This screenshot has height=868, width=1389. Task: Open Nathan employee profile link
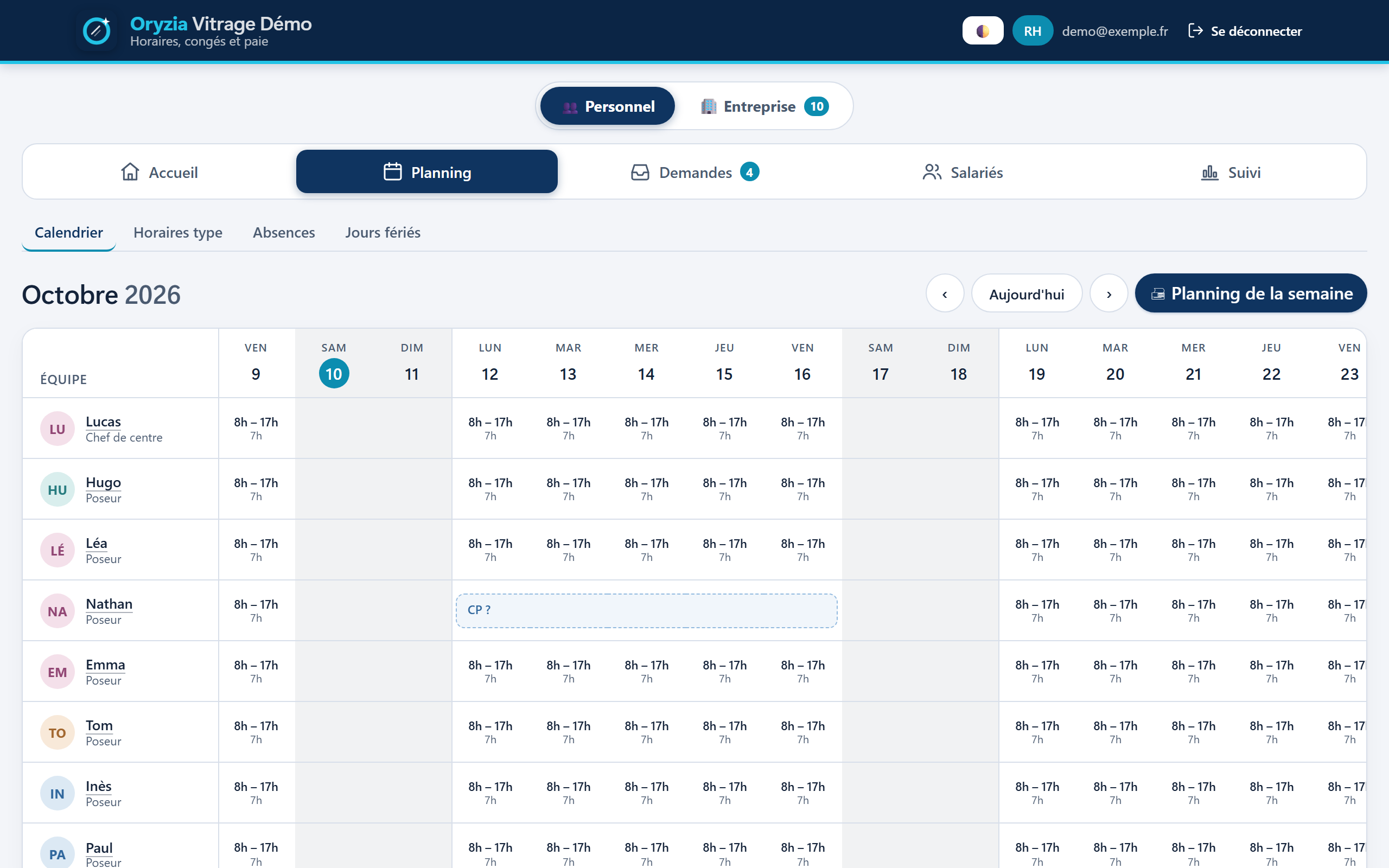[109, 604]
